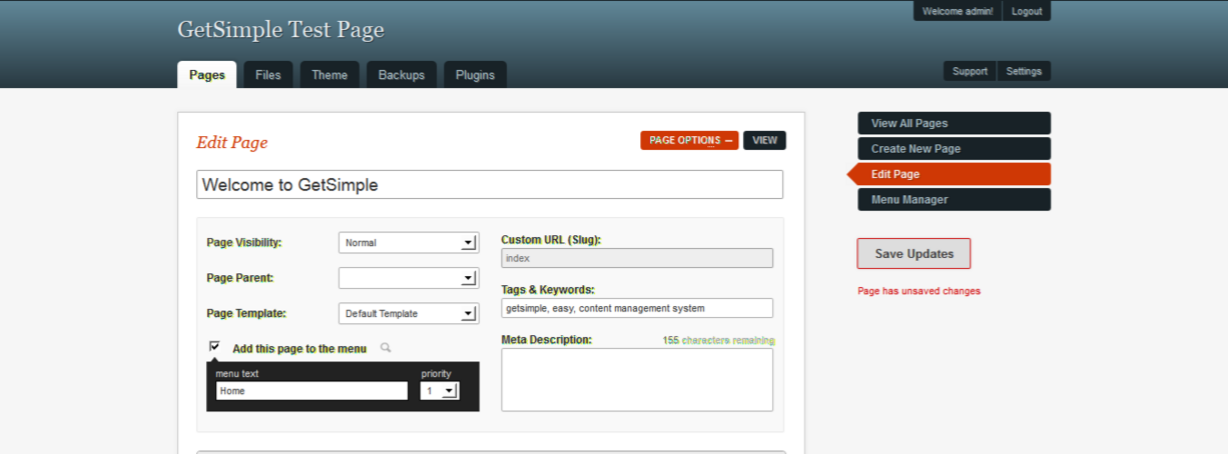Viewport: 1228px width, 454px height.
Task: Open the Page Template dropdown
Action: click(409, 313)
